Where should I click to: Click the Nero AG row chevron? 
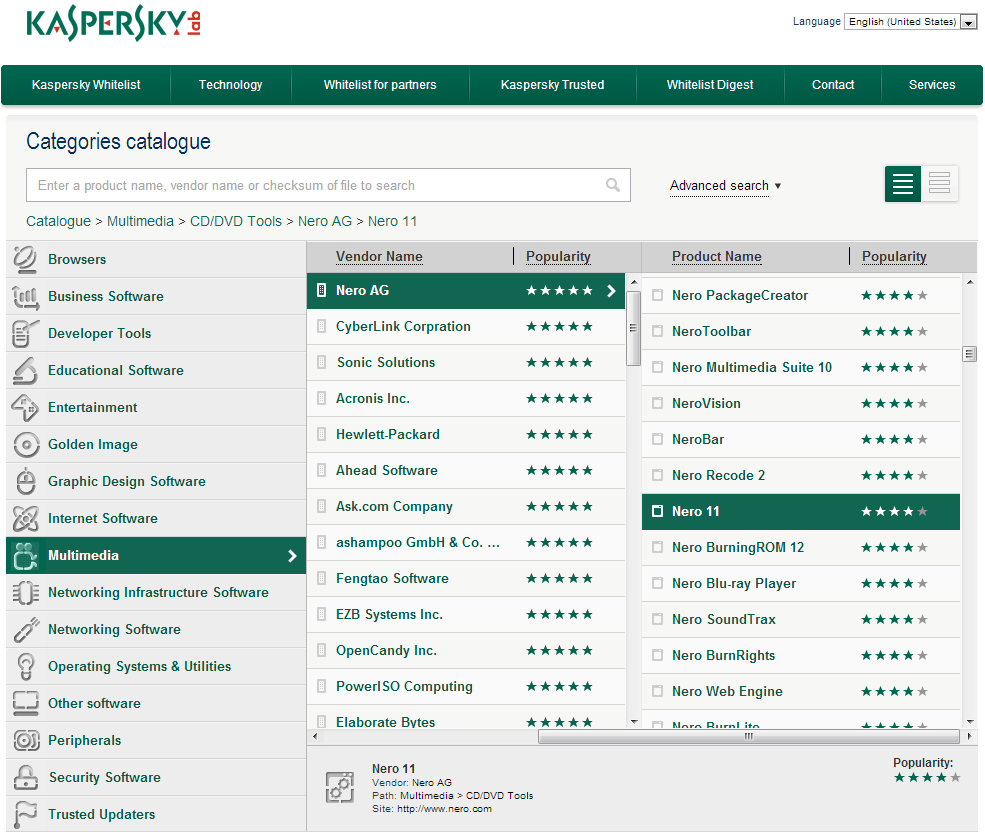pos(611,291)
